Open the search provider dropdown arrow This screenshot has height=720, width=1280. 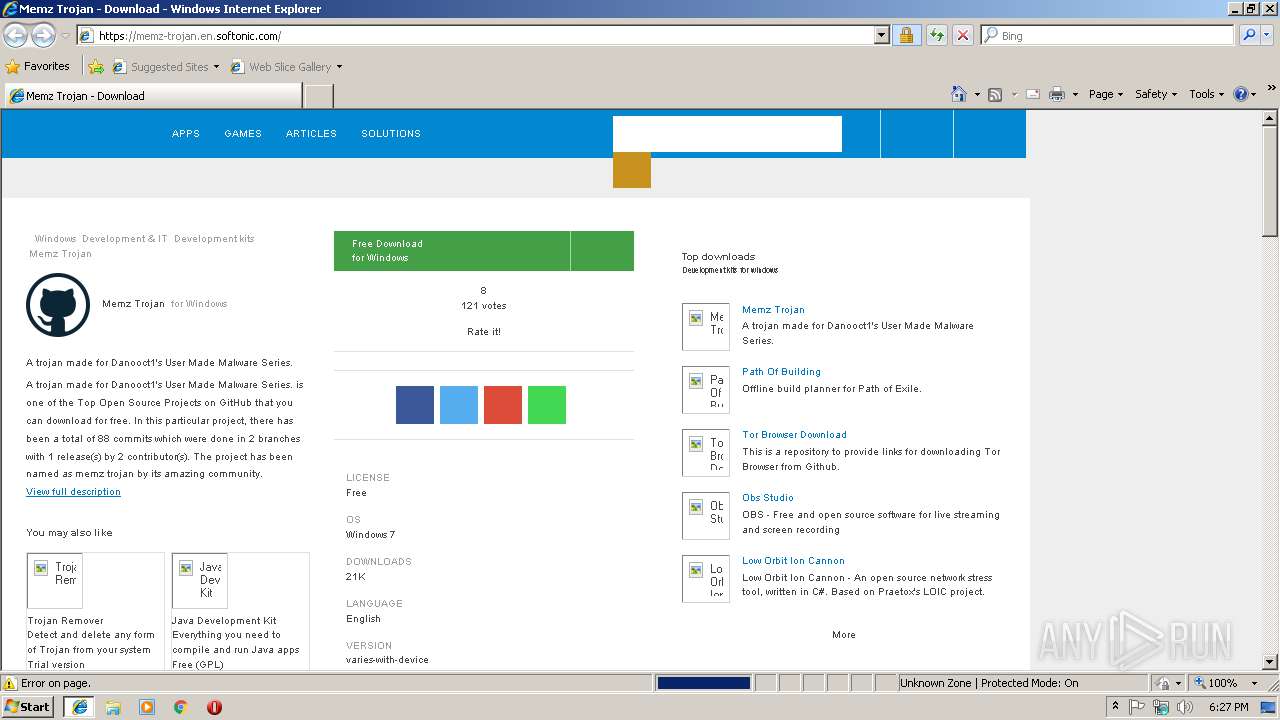pyautogui.click(x=1269, y=35)
